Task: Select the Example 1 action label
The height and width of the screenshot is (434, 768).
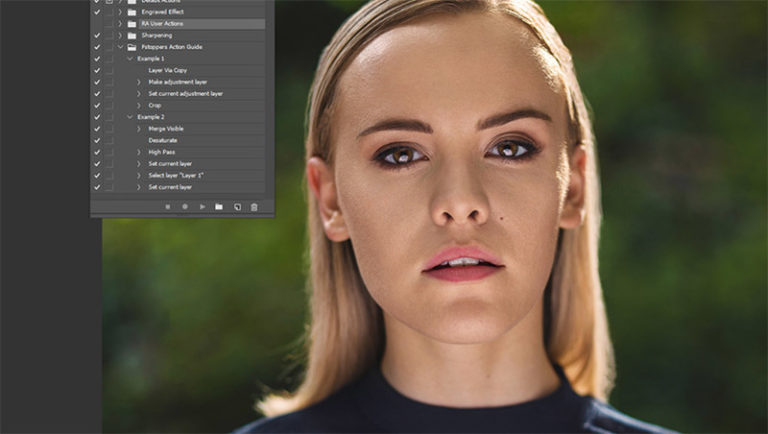Action: tap(151, 59)
